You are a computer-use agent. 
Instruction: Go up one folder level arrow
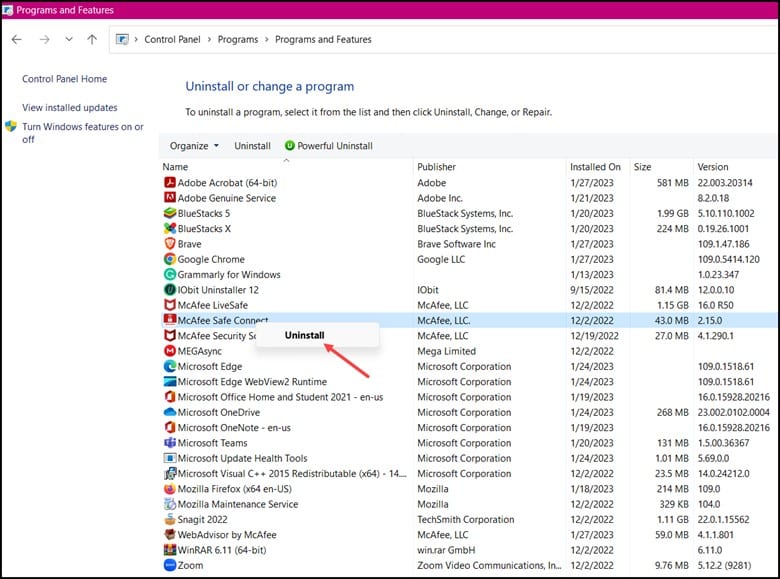pyautogui.click(x=92, y=39)
